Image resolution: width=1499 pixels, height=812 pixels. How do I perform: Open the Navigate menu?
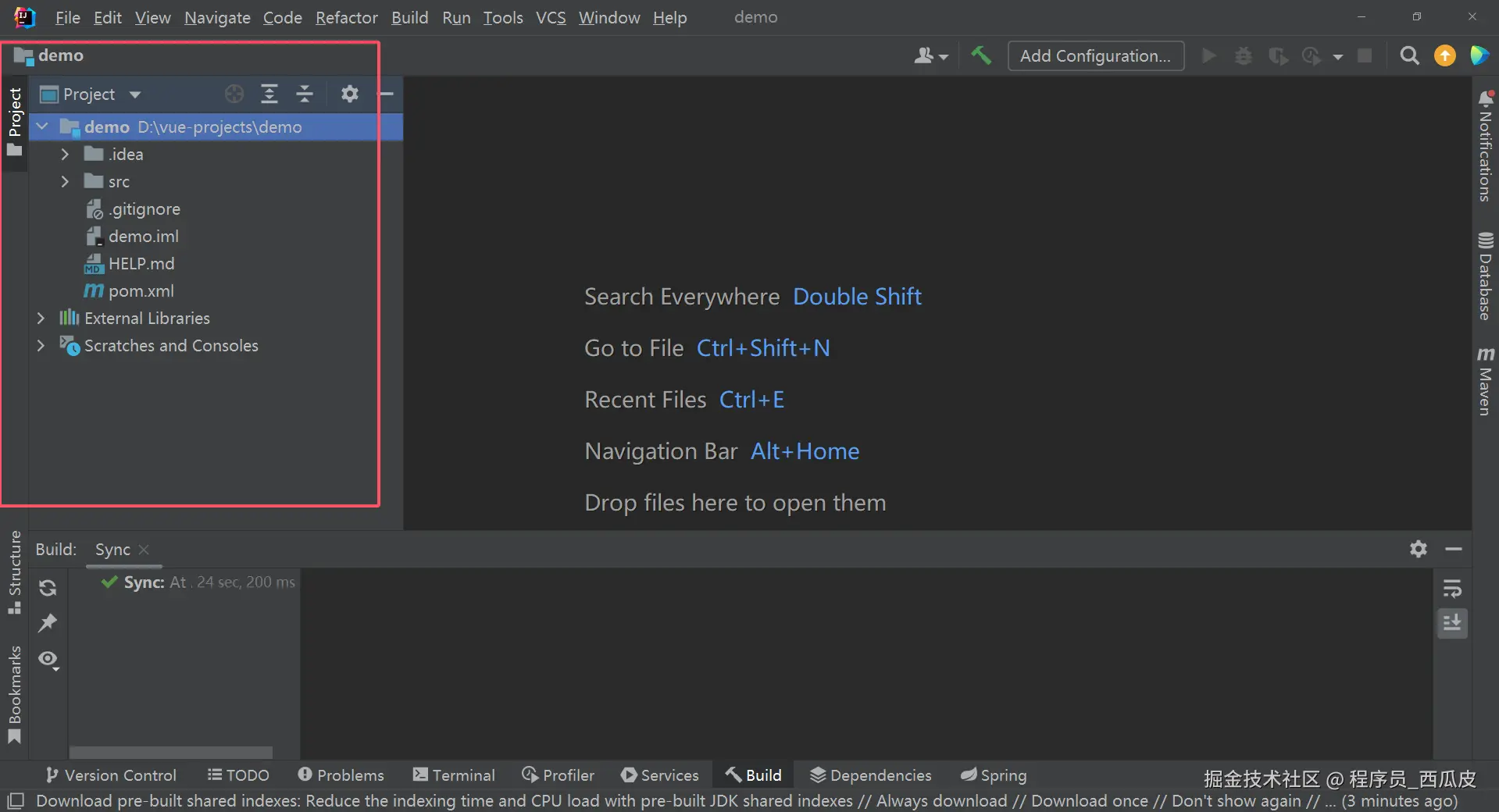(x=217, y=17)
